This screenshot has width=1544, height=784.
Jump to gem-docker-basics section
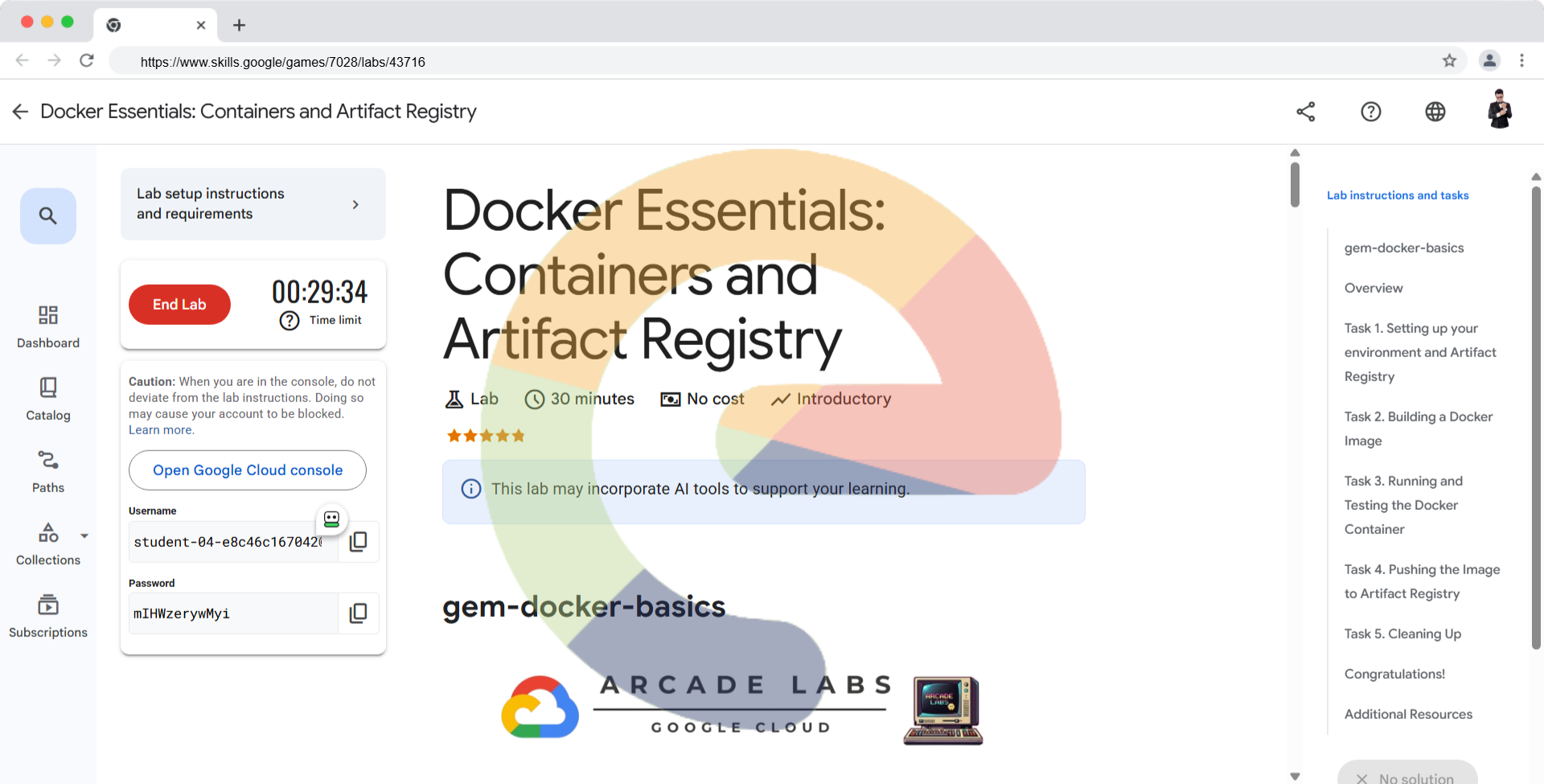(1404, 248)
